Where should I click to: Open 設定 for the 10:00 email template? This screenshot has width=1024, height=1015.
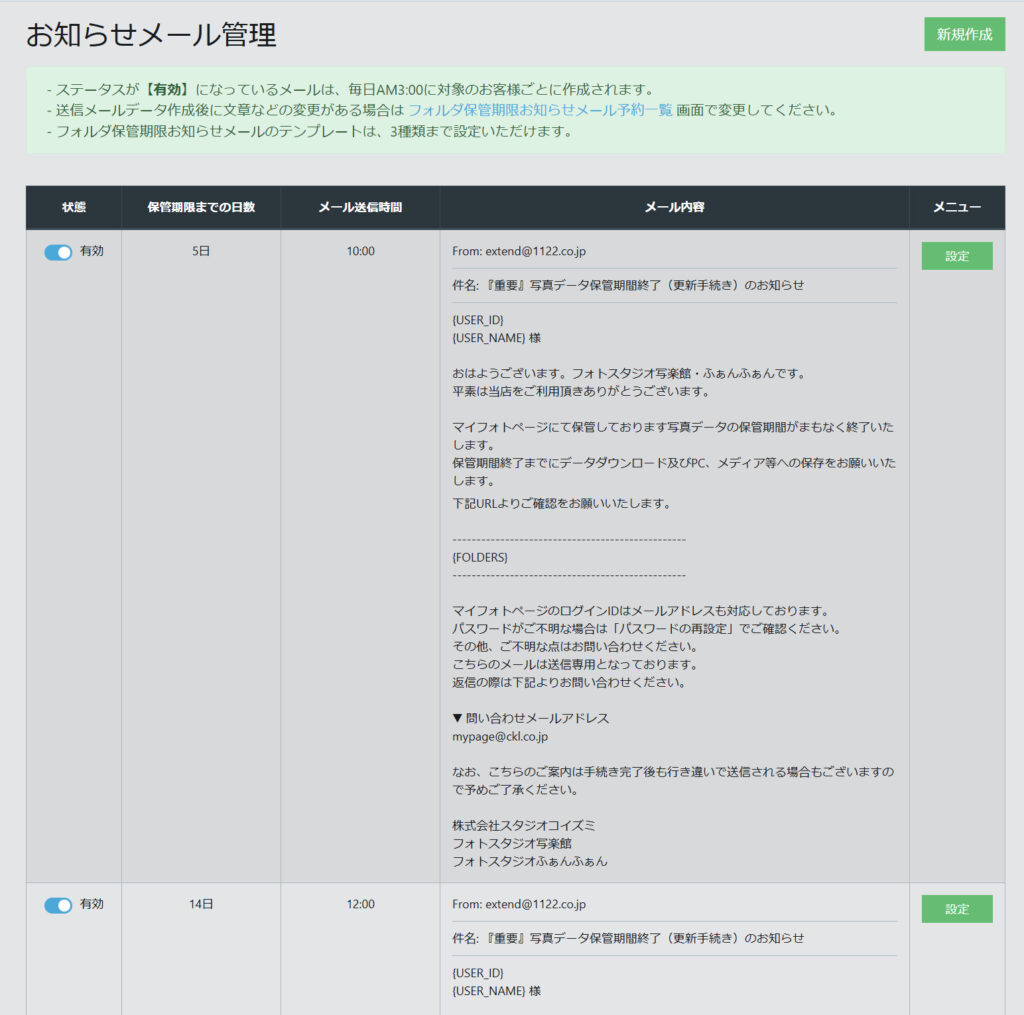pos(956,256)
